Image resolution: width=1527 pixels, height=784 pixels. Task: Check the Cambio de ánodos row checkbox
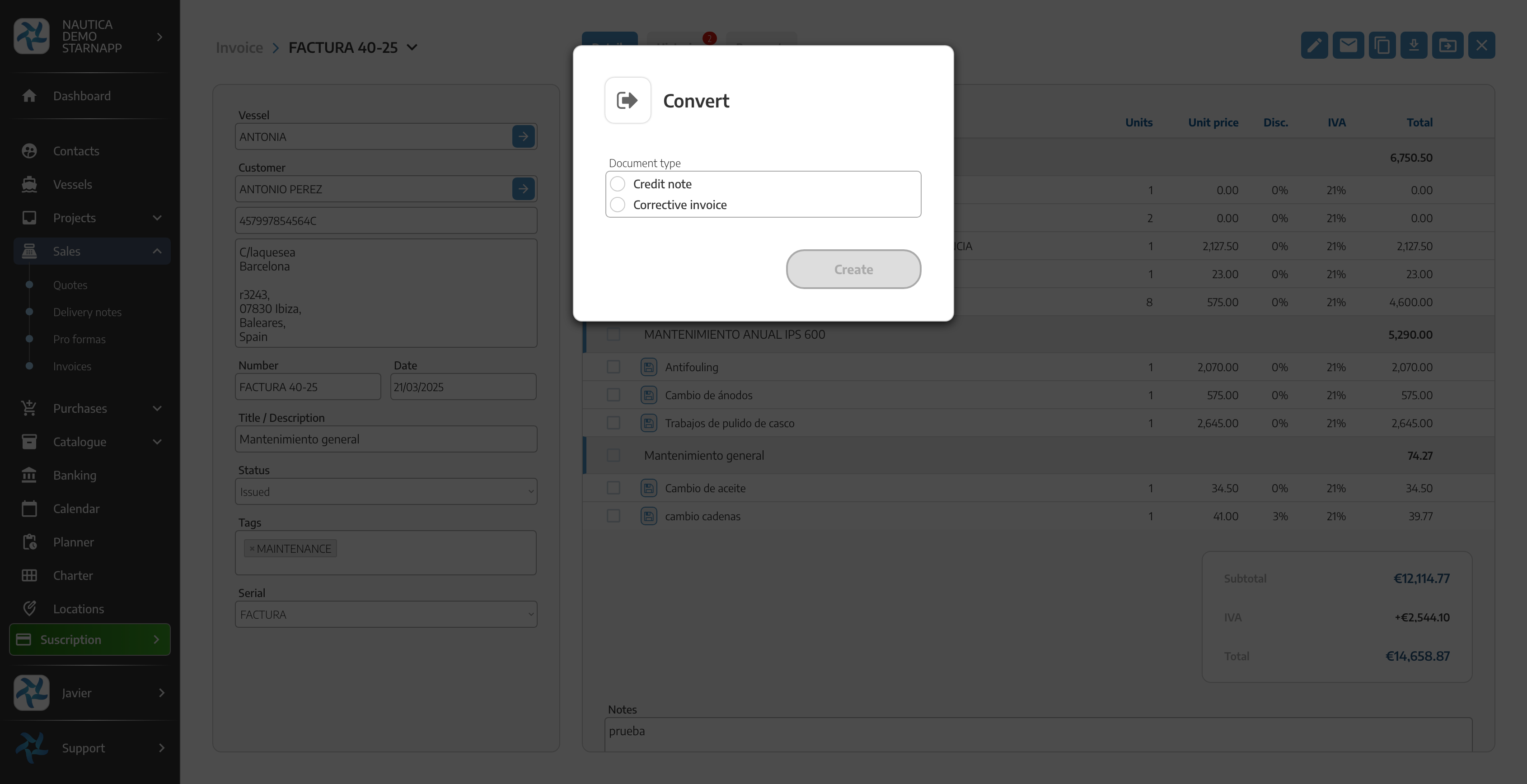[613, 395]
